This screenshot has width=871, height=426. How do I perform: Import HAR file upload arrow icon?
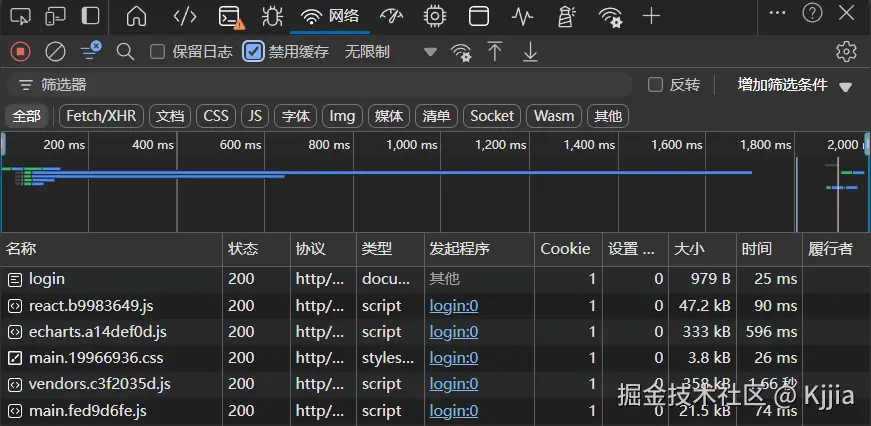494,52
